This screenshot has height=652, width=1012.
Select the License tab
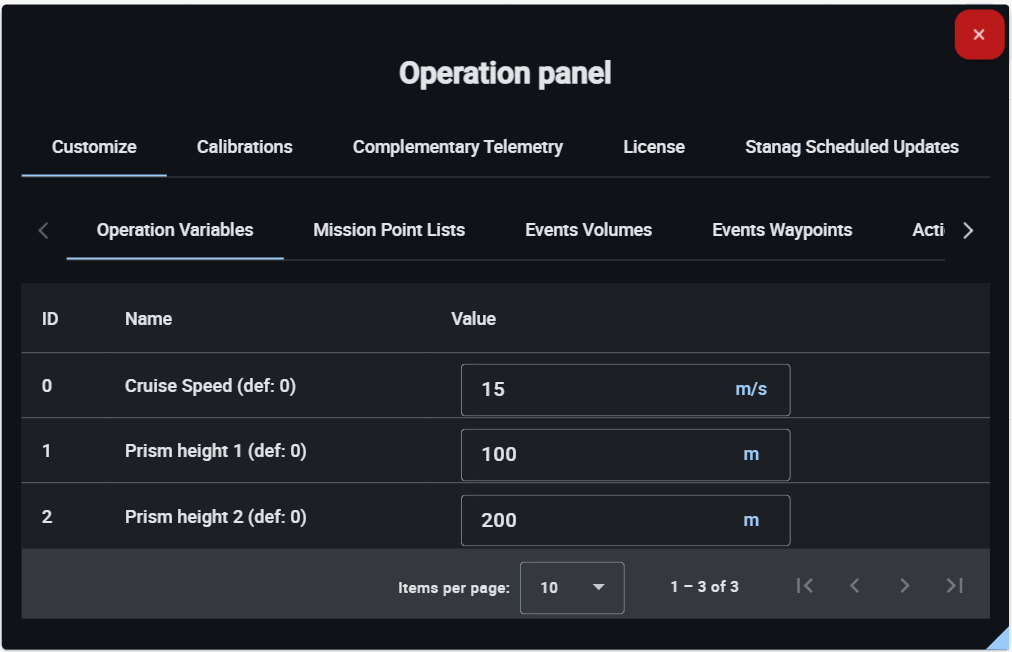[x=654, y=147]
